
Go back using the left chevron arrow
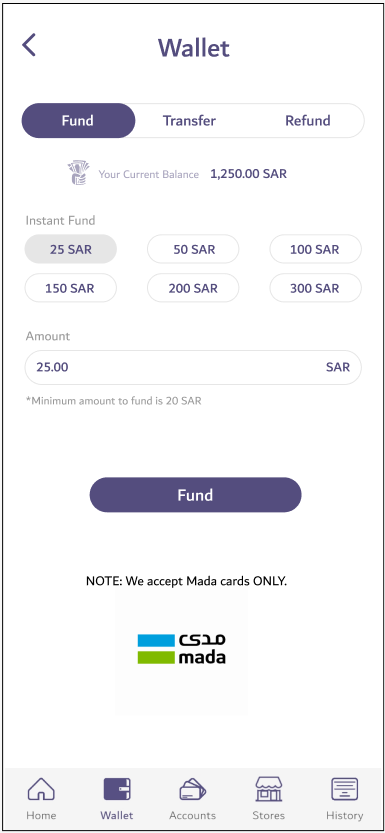coord(29,45)
